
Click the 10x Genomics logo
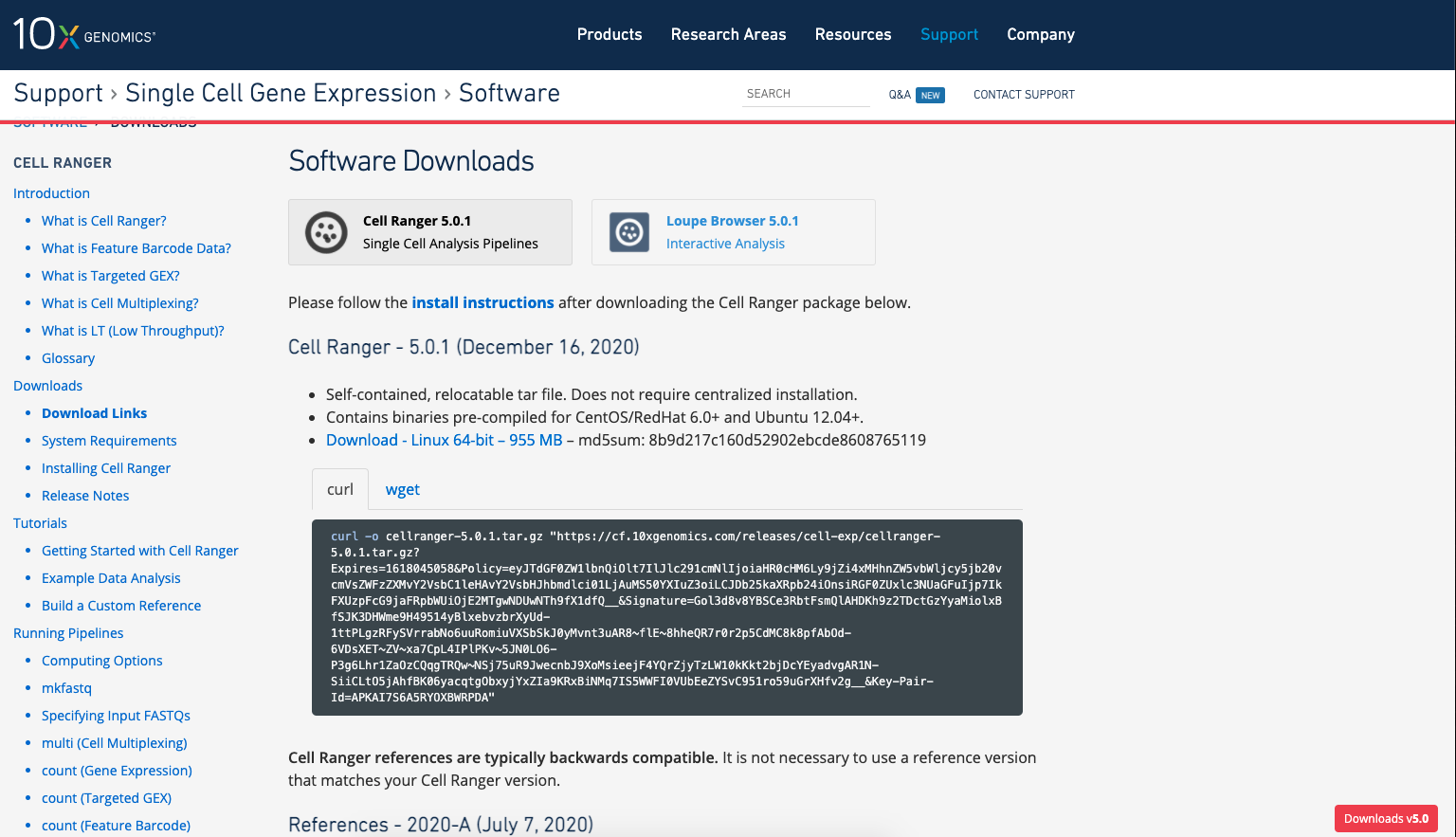click(84, 34)
